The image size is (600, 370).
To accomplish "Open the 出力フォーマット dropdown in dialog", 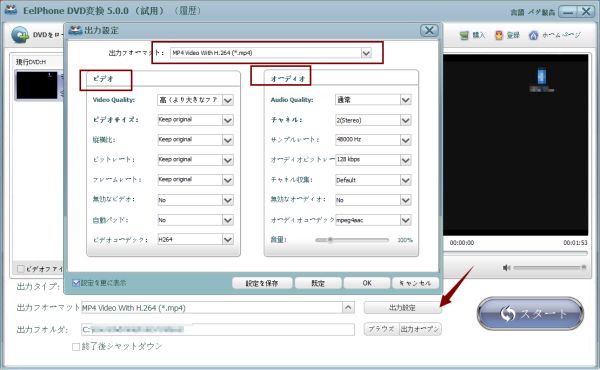I will (x=366, y=53).
